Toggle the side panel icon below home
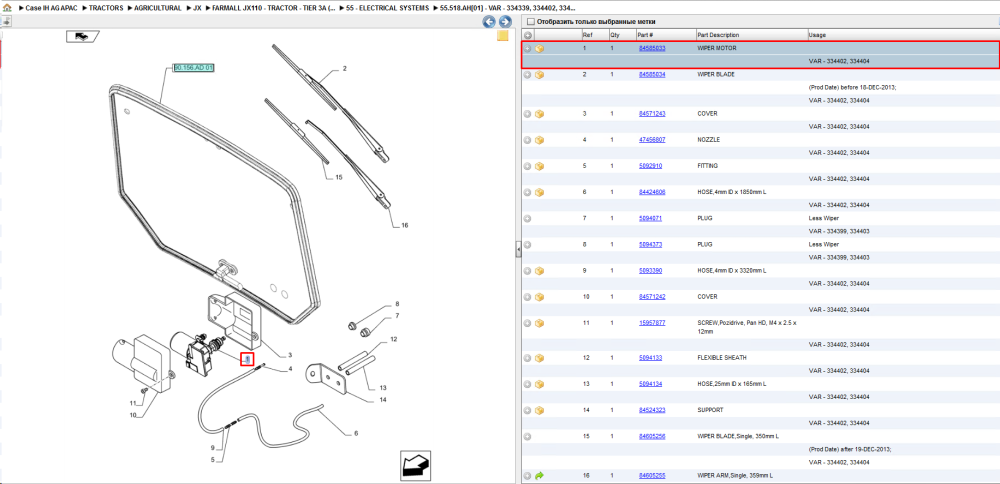1000x484 pixels. tap(5, 21)
